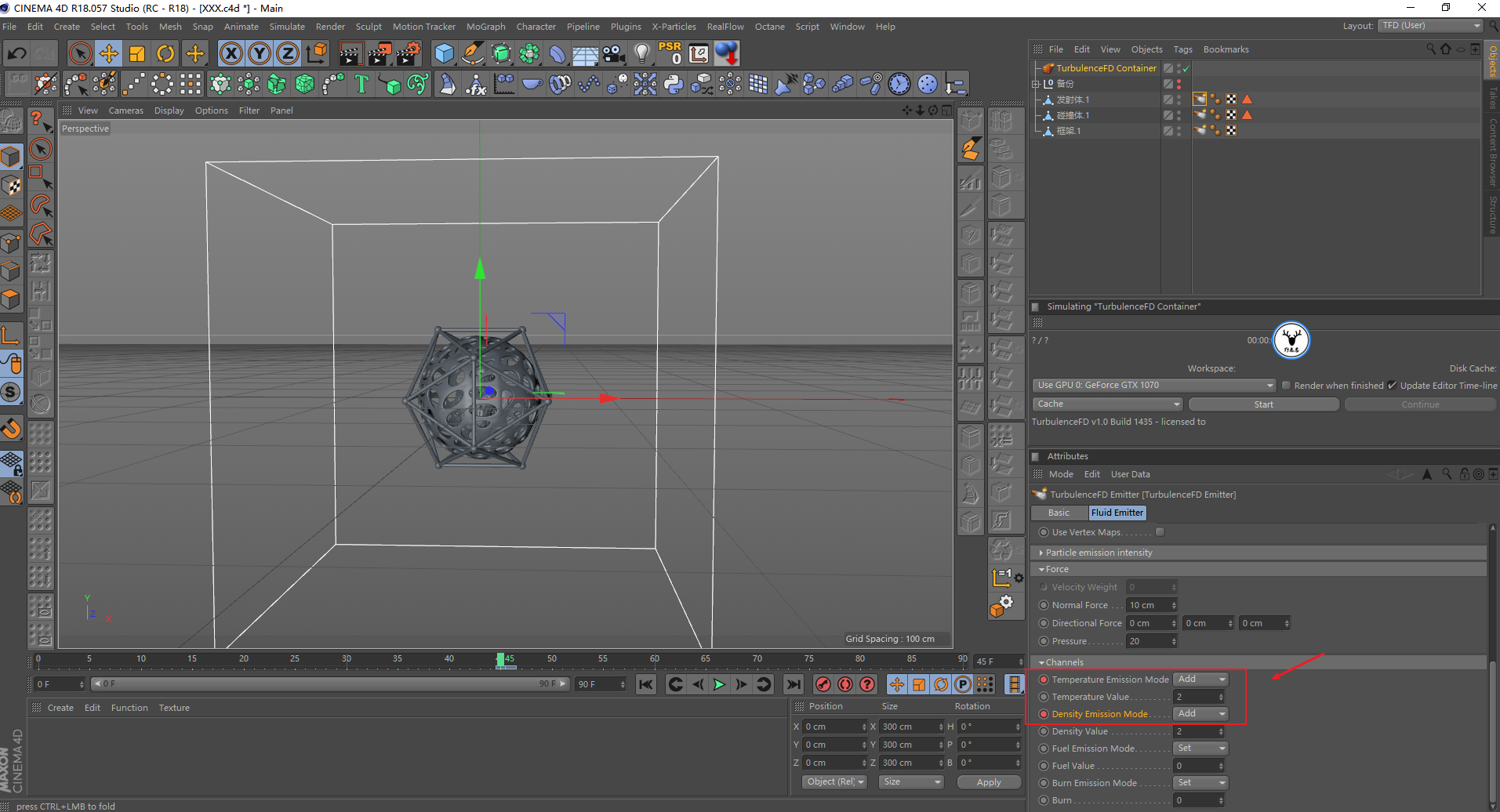
Task: Select the Fluid Emitter tab
Action: 1117,513
